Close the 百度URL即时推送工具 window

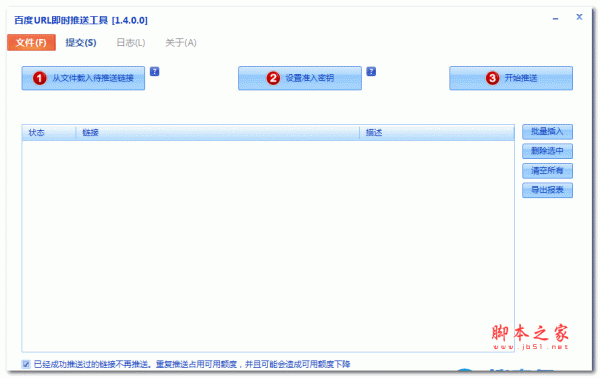pos(579,17)
